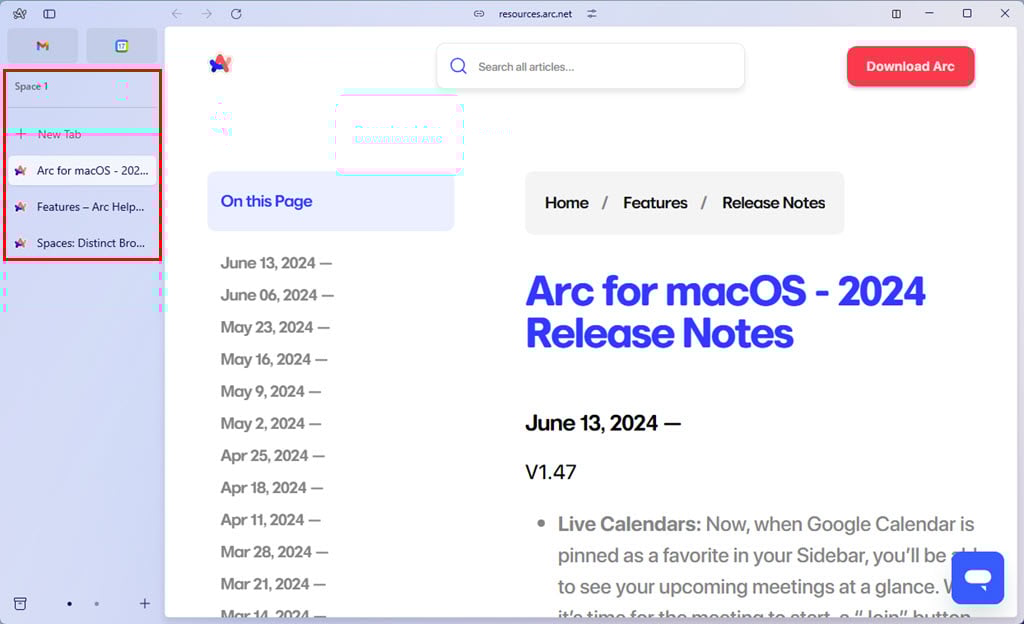Click the Arc for macOS - 2024 Release Notes heading
This screenshot has height=624, width=1024.
click(x=726, y=312)
